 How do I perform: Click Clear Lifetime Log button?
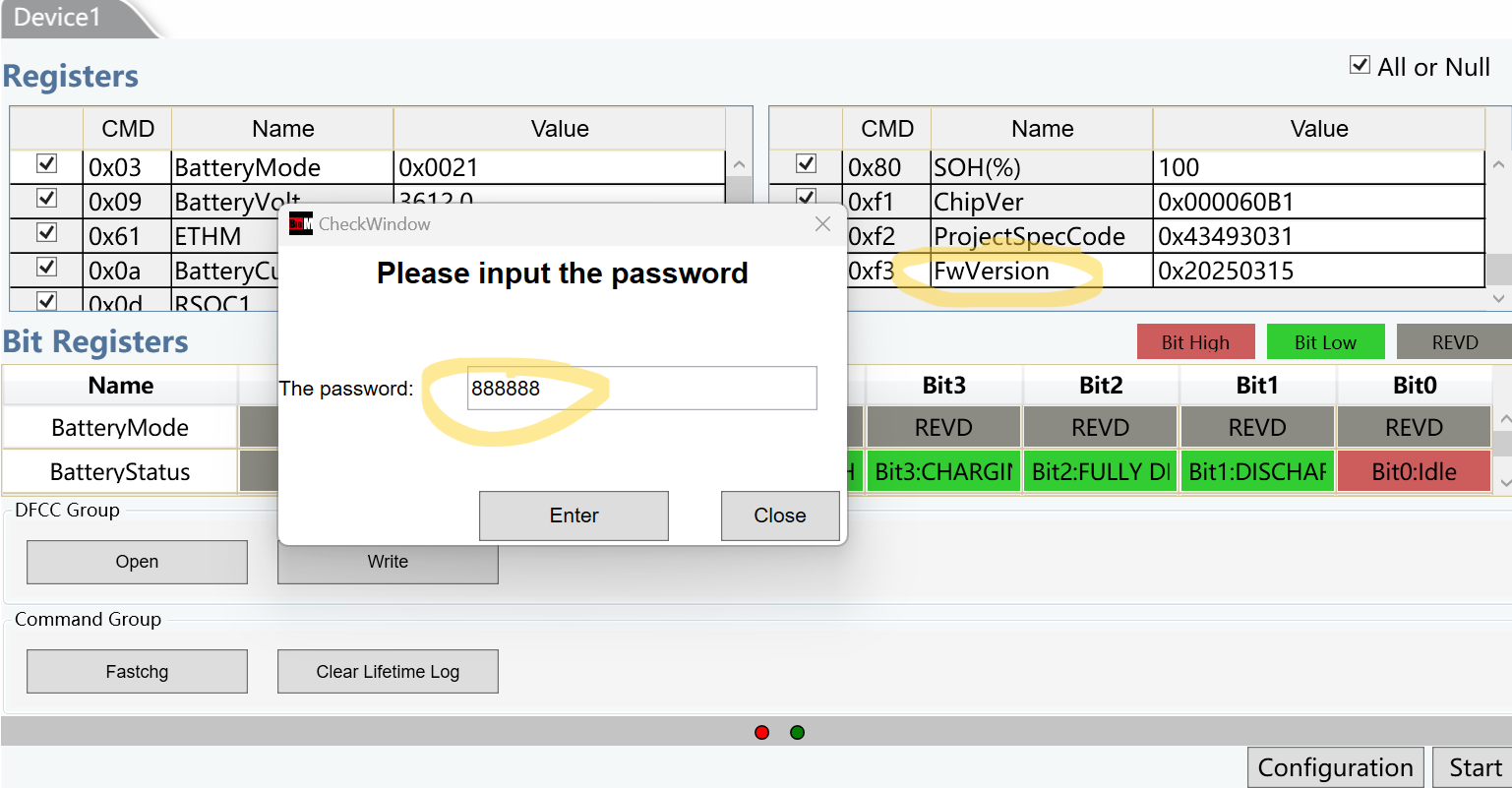click(x=388, y=672)
